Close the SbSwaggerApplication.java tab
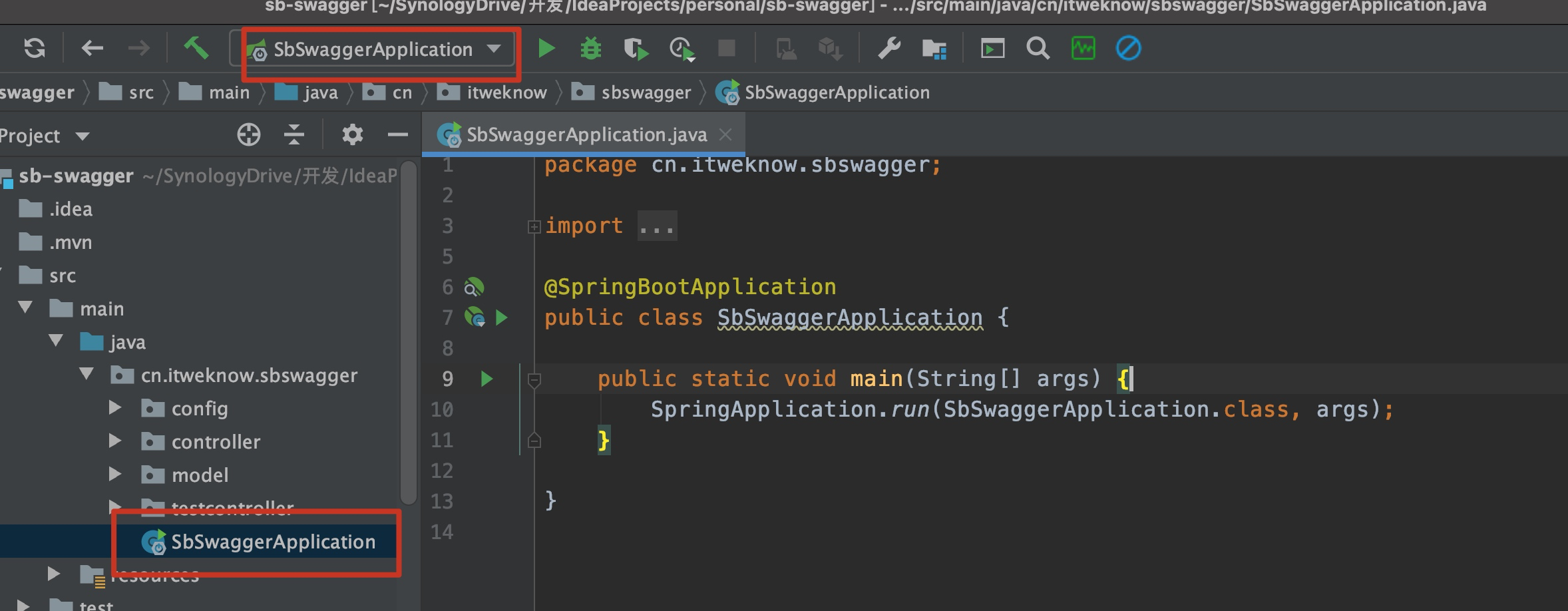The height and width of the screenshot is (611, 1568). click(x=725, y=135)
